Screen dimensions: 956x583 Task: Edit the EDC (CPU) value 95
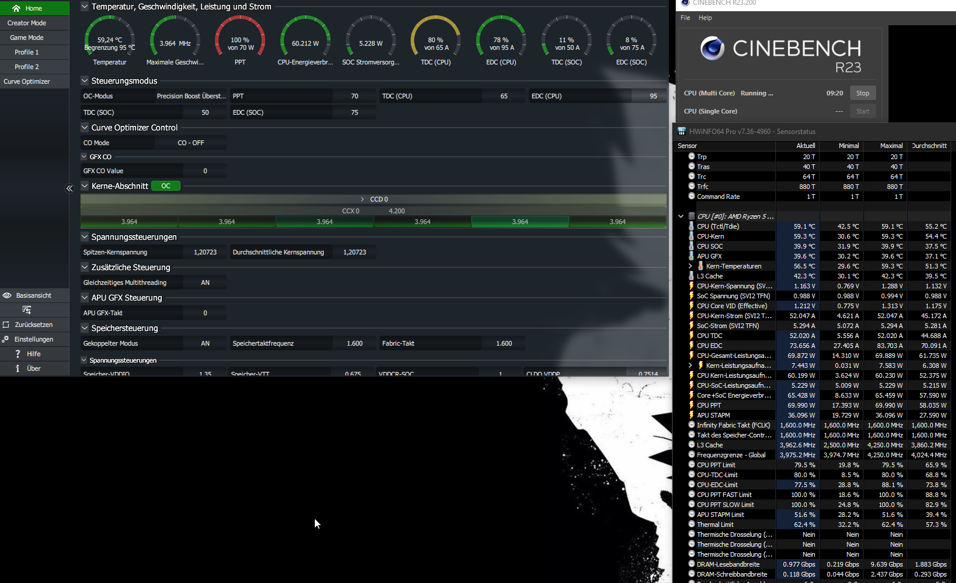tap(653, 96)
